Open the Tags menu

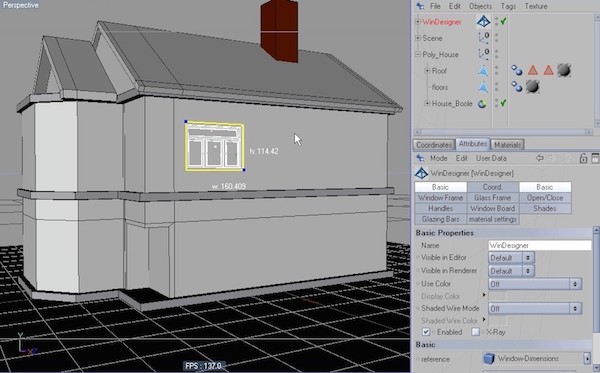tap(508, 6)
